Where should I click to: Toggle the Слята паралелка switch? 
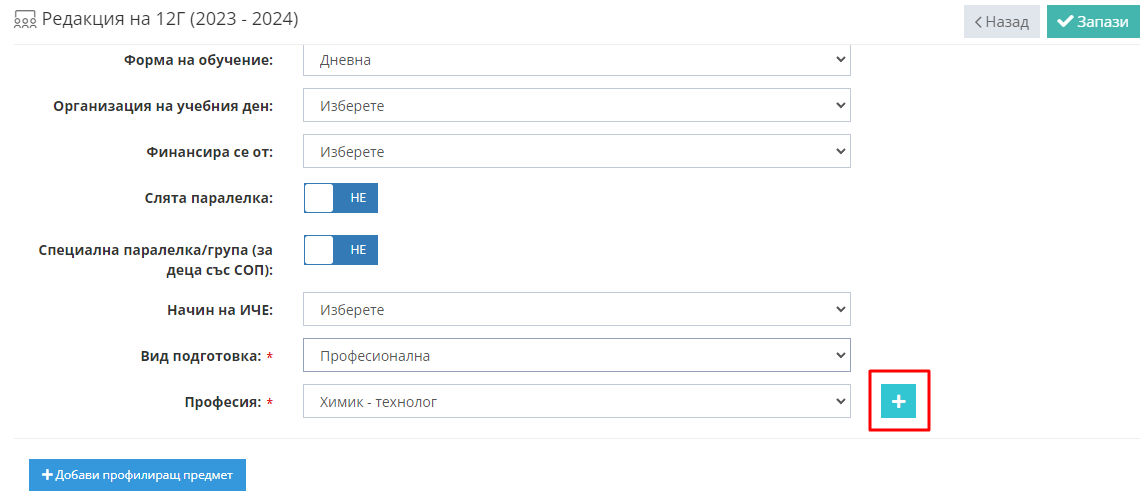[x=341, y=198]
